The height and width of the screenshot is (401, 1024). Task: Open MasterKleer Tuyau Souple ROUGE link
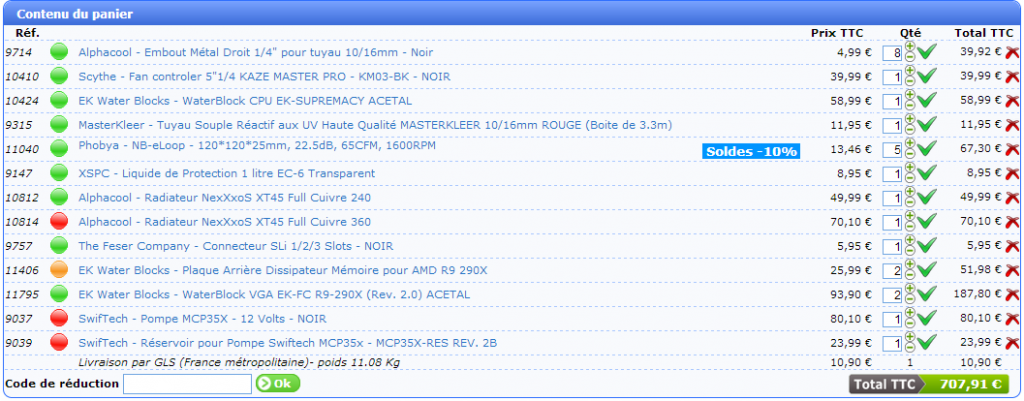click(x=375, y=125)
